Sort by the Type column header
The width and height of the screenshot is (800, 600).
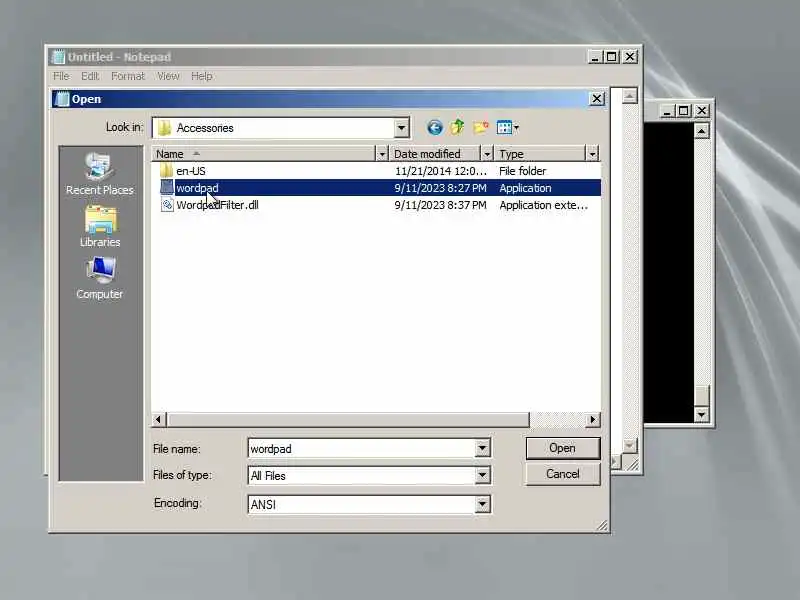click(x=540, y=154)
